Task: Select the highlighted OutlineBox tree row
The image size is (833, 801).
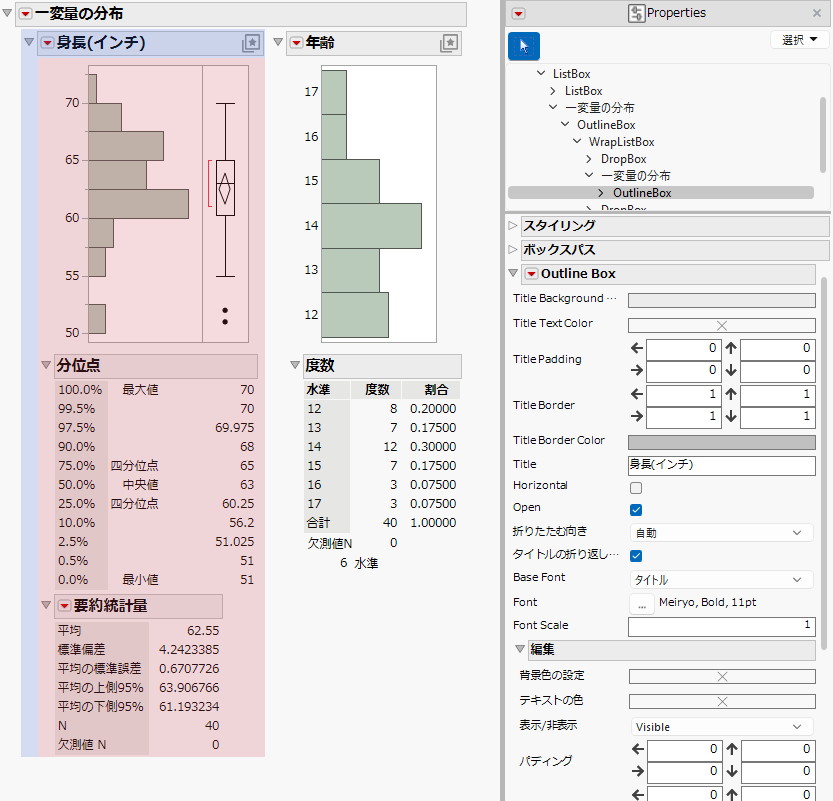Action: (661, 193)
